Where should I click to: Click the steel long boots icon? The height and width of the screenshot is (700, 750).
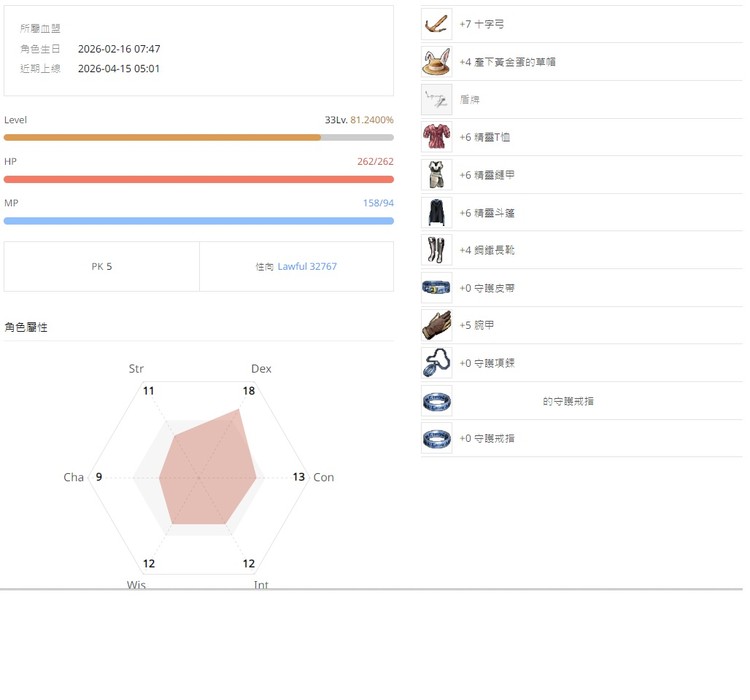pyautogui.click(x=436, y=250)
